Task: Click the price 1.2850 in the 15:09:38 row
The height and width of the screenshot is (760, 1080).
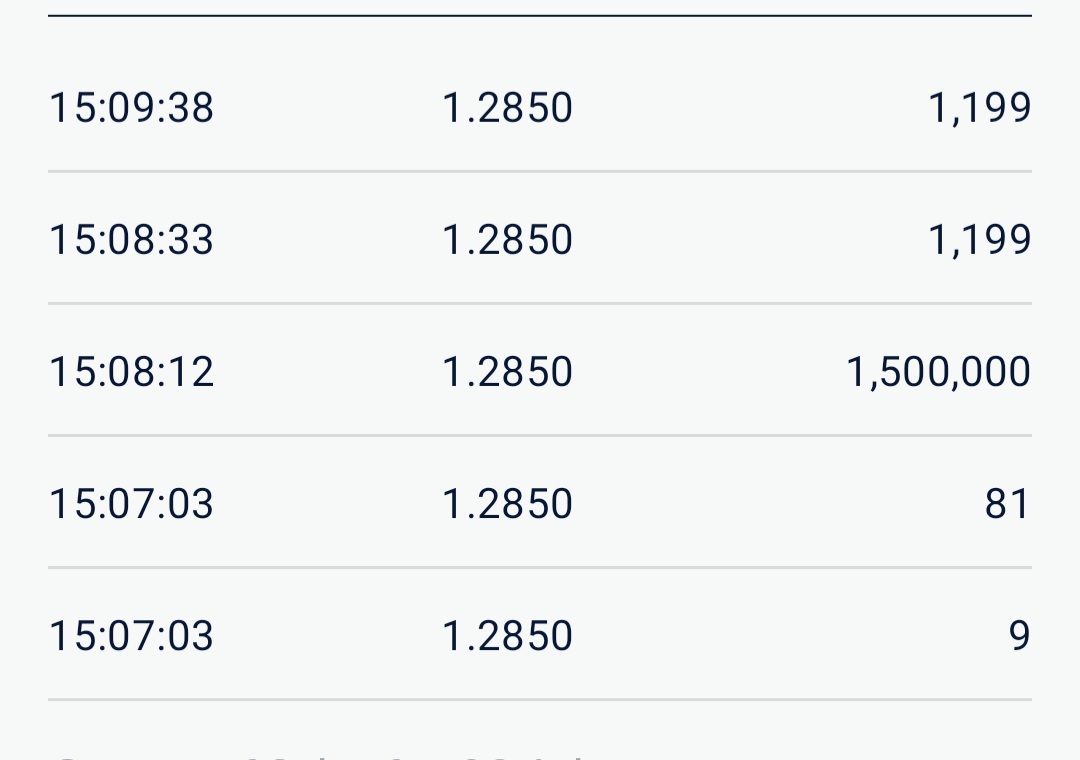Action: (507, 108)
